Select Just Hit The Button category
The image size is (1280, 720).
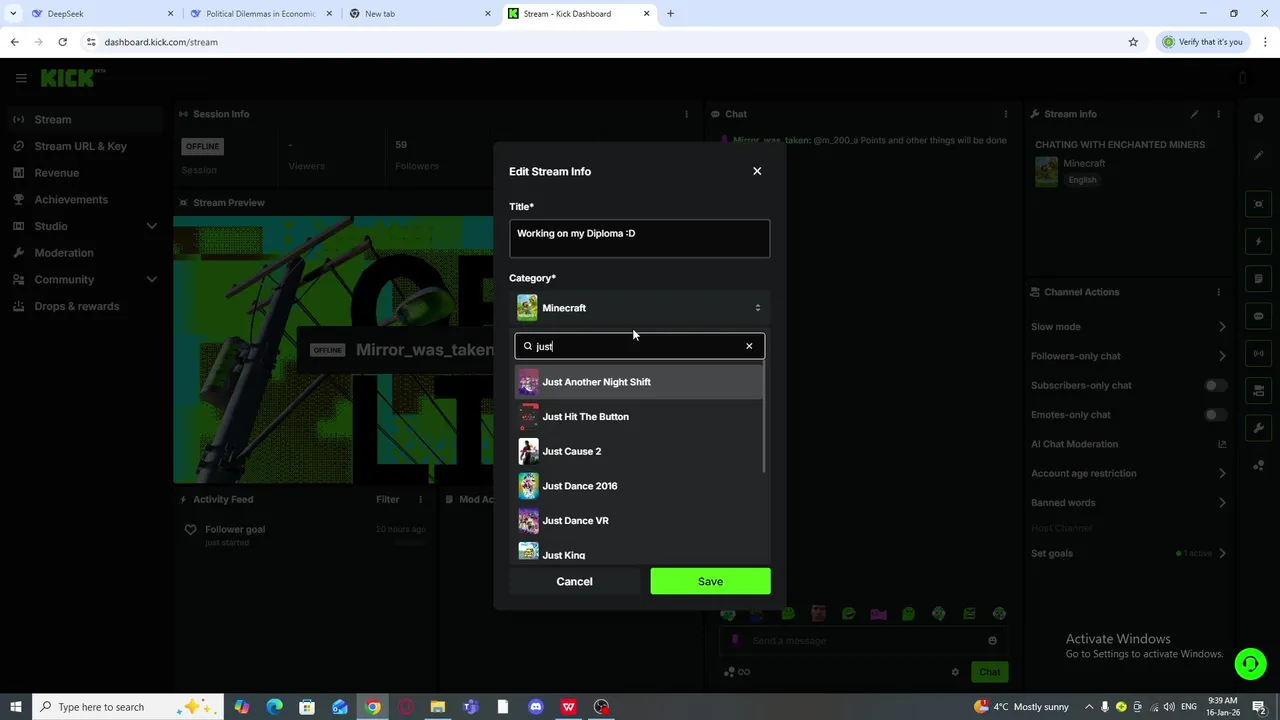[639, 417]
